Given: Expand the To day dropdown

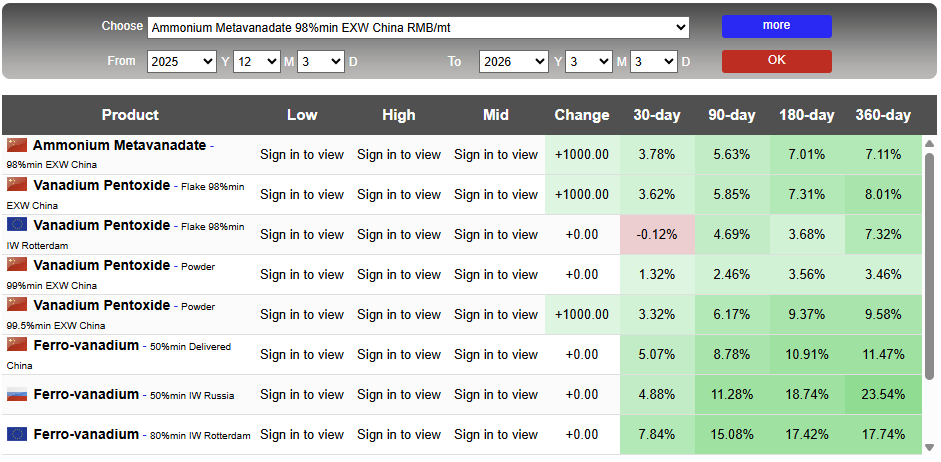Looking at the screenshot, I should pos(654,61).
